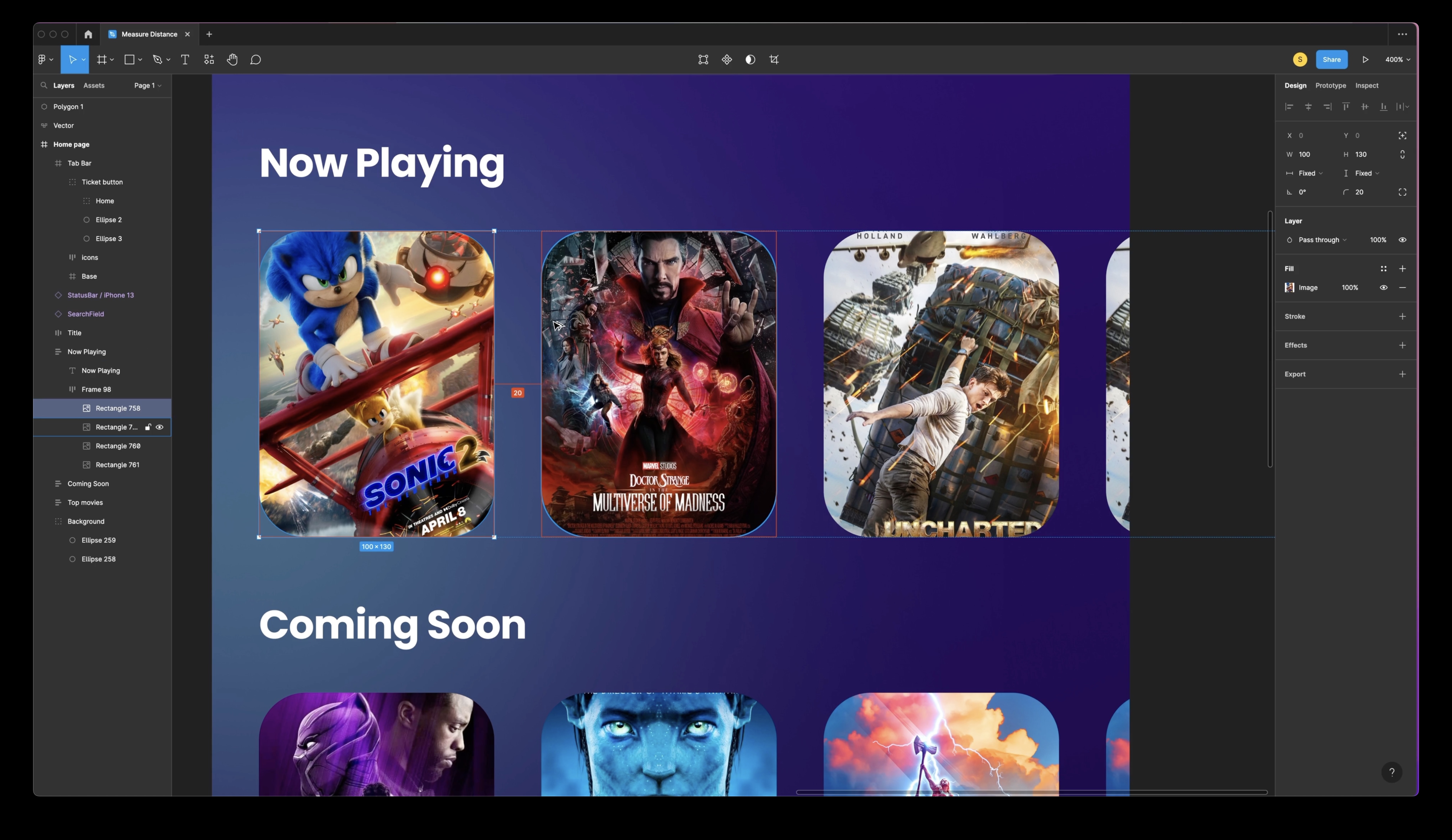
Task: Select the Rectangle 760 layer
Action: [118, 446]
